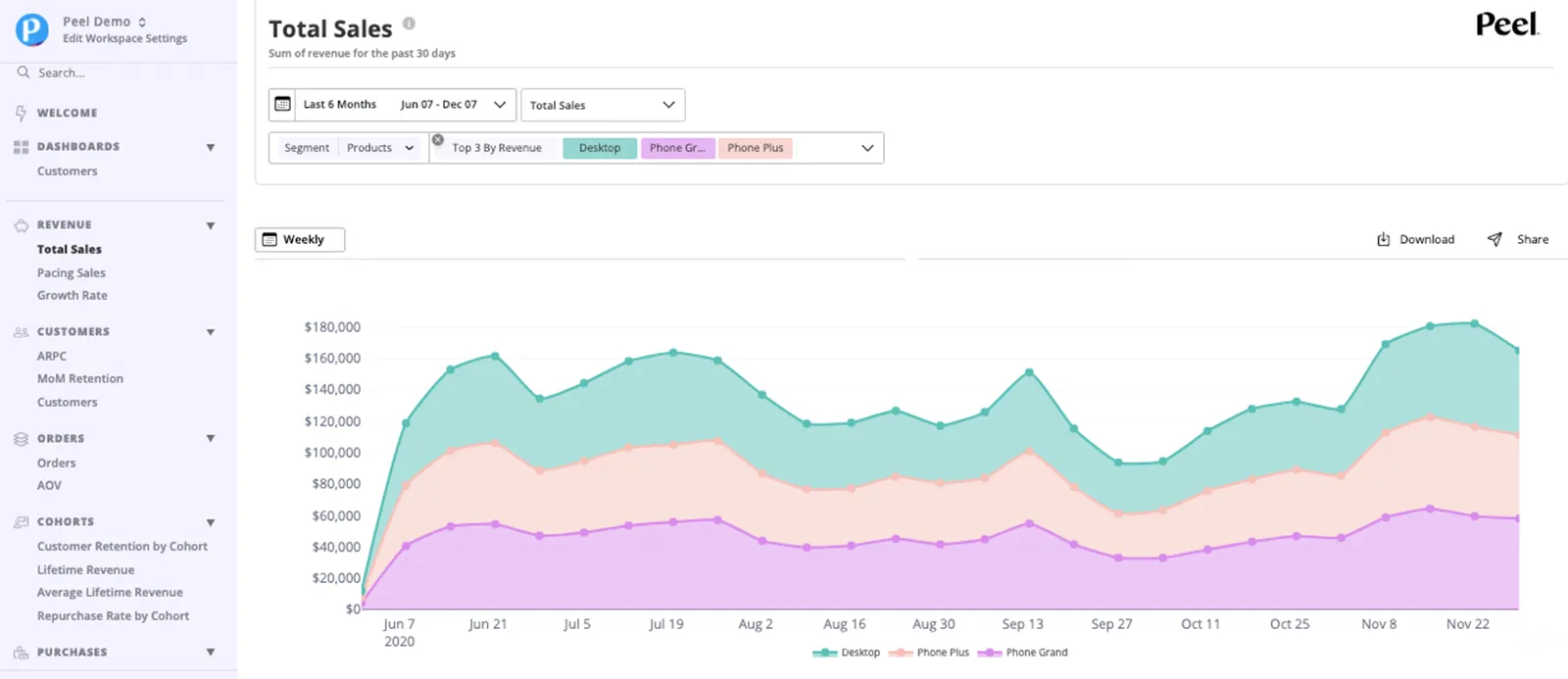
Task: Toggle Desktop series in chart legend
Action: [847, 653]
